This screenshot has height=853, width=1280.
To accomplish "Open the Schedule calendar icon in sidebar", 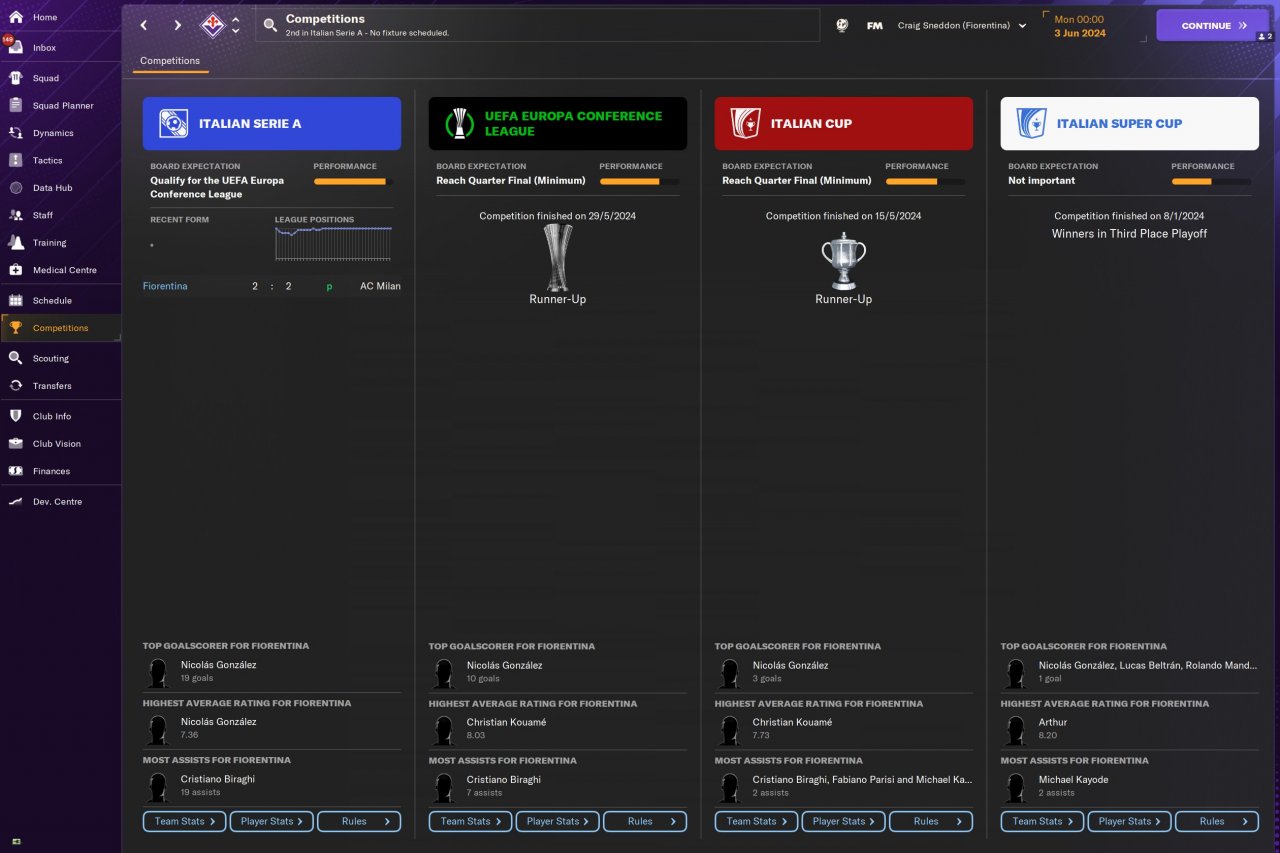I will 15,300.
